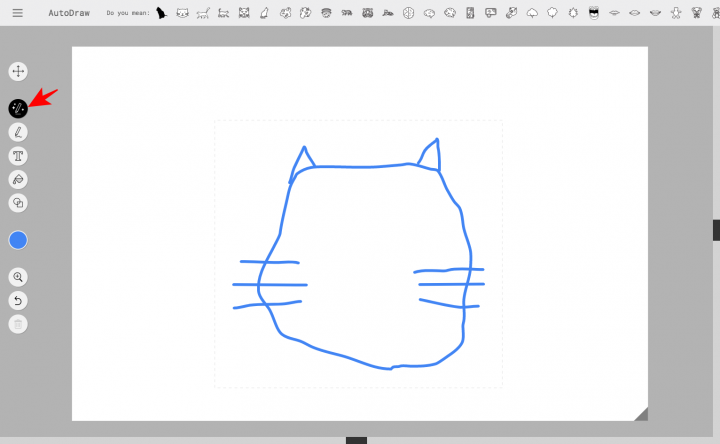Click the Zoom magnifier tool
720x444 pixels.
point(18,277)
